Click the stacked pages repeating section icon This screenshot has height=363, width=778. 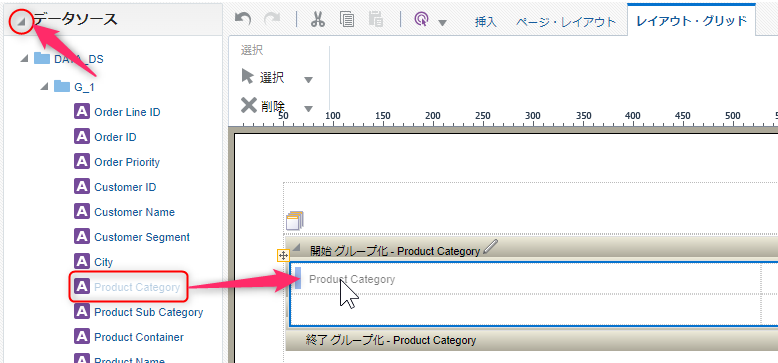[x=295, y=221]
